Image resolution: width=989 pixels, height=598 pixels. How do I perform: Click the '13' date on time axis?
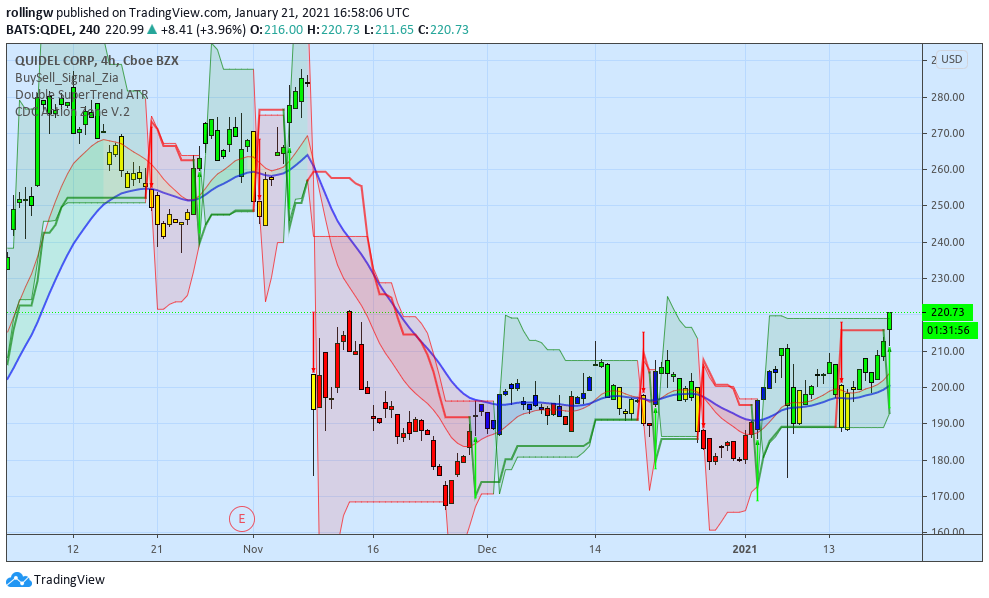[829, 549]
